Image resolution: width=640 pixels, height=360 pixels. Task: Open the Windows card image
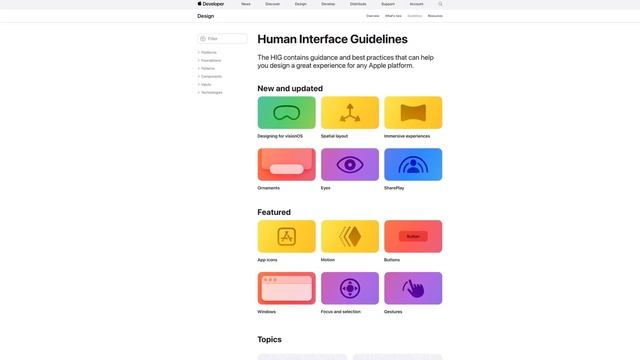287,288
